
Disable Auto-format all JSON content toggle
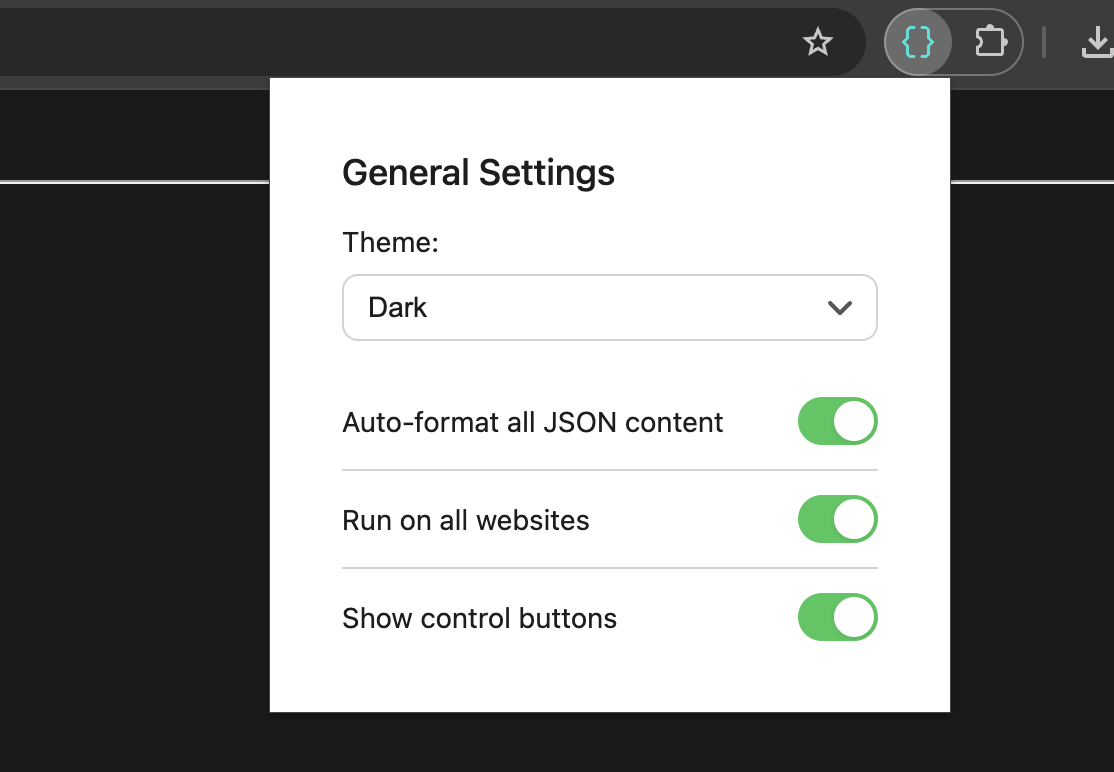[x=837, y=422]
